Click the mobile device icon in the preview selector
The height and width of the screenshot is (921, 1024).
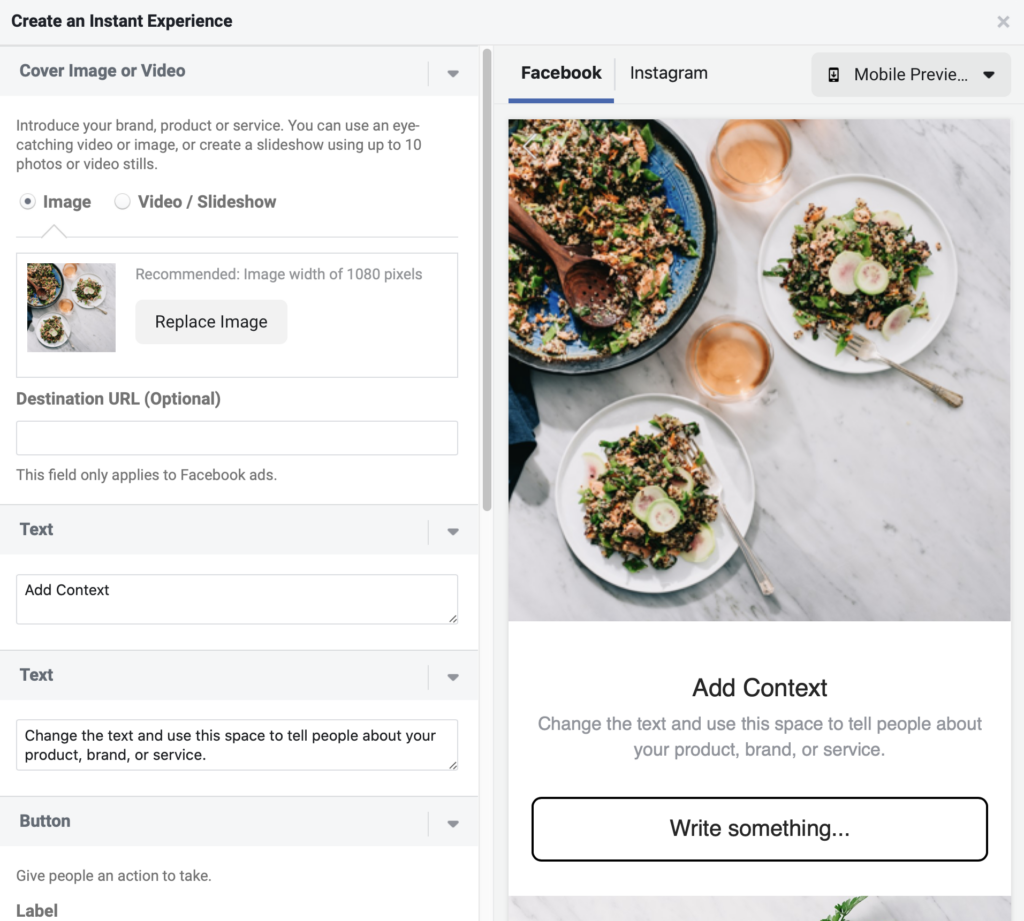834,74
